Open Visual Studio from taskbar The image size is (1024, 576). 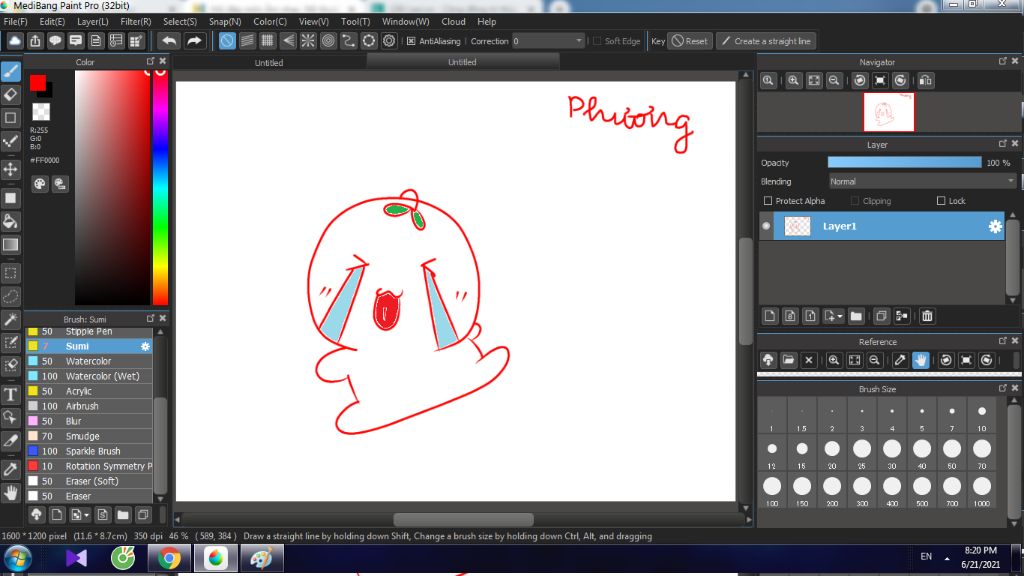(76, 559)
